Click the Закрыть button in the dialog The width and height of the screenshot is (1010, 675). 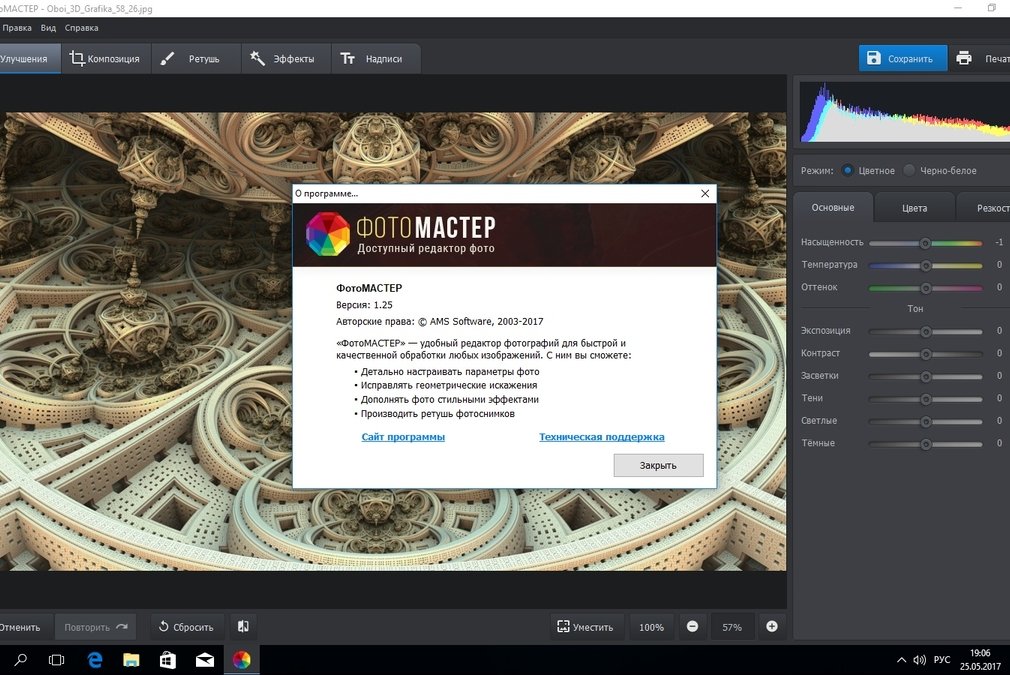pos(658,465)
